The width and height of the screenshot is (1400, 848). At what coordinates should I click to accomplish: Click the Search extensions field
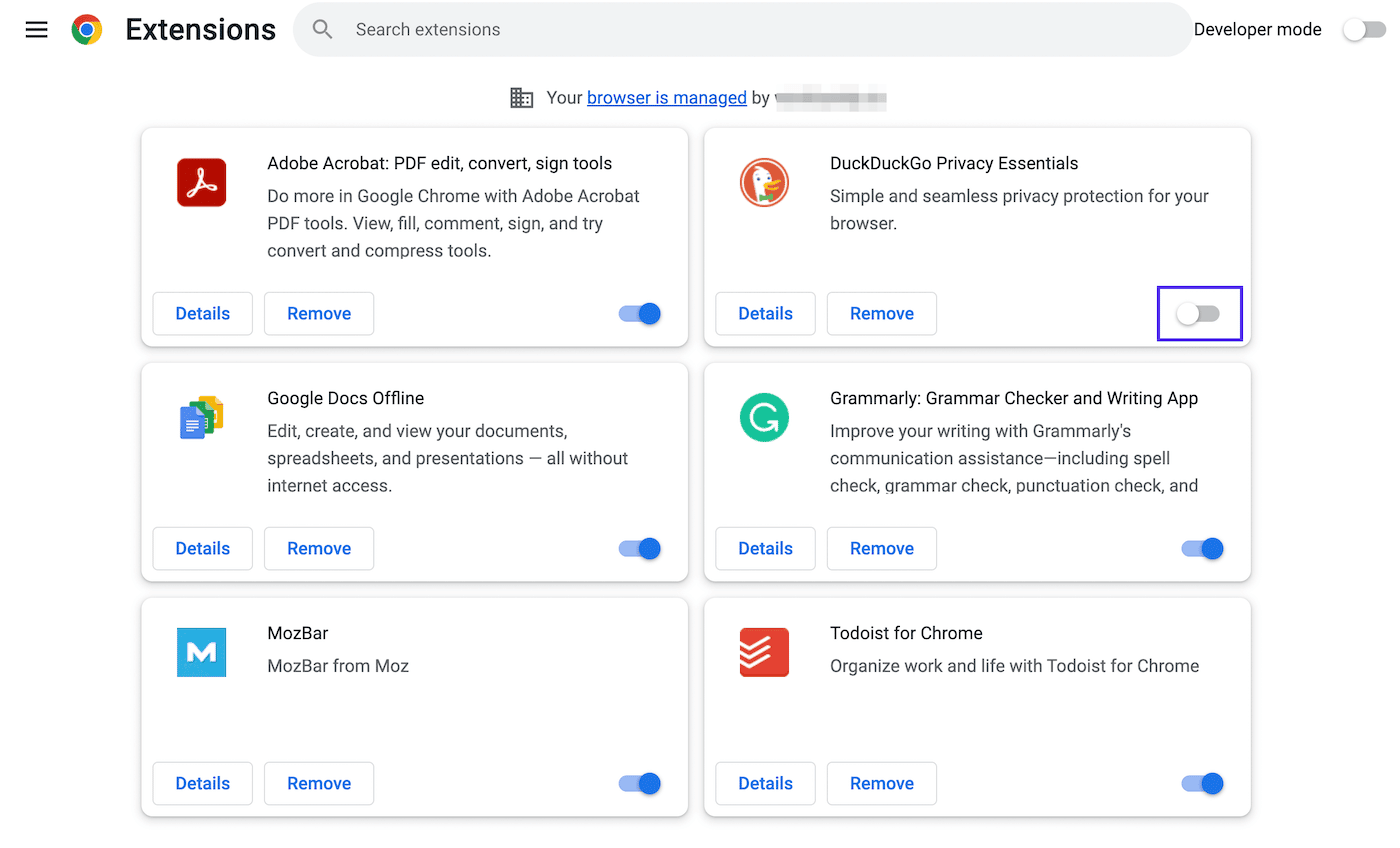600,29
